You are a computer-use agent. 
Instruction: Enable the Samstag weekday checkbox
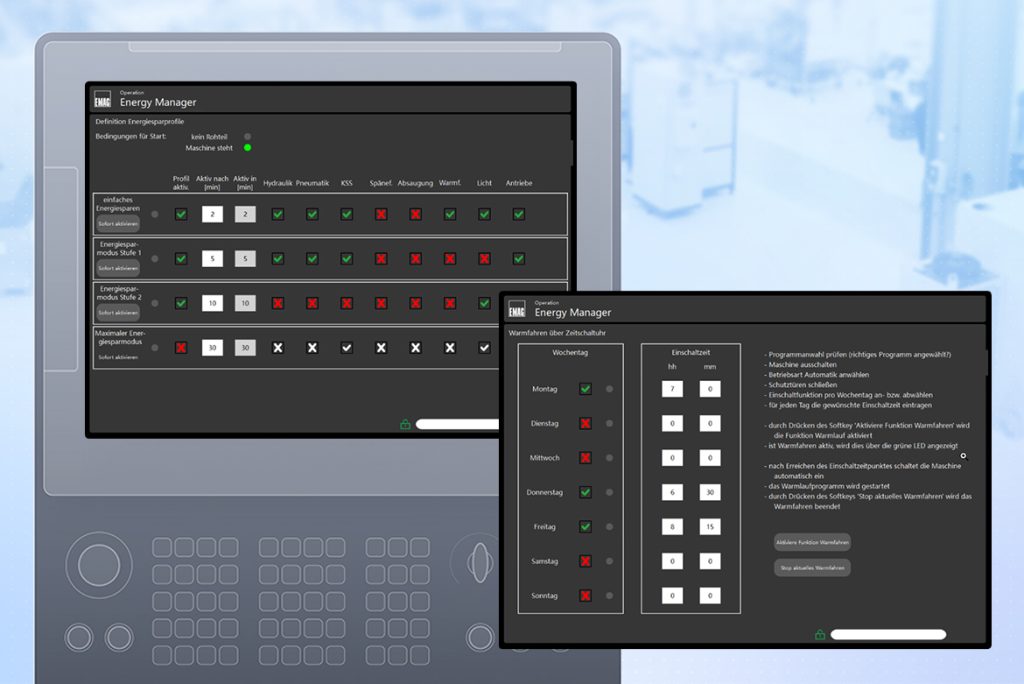585,561
